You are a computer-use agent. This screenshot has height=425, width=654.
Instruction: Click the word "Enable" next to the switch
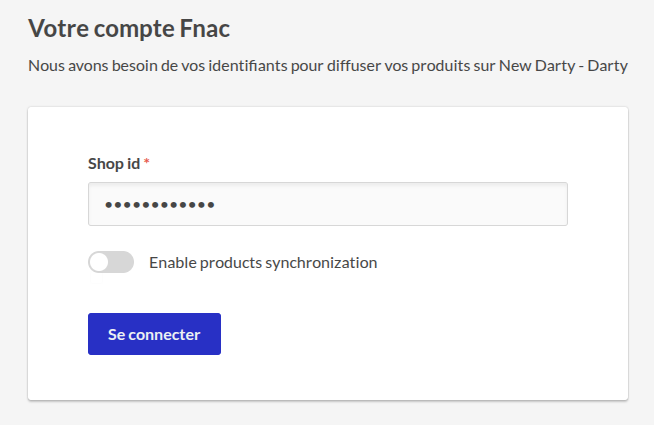click(173, 263)
